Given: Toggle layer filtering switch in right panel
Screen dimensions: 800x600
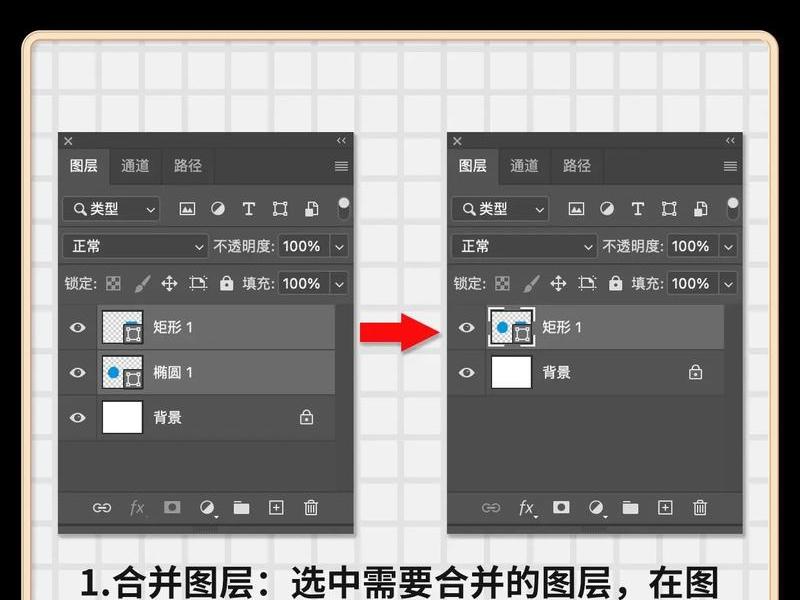Looking at the screenshot, I should [x=733, y=209].
